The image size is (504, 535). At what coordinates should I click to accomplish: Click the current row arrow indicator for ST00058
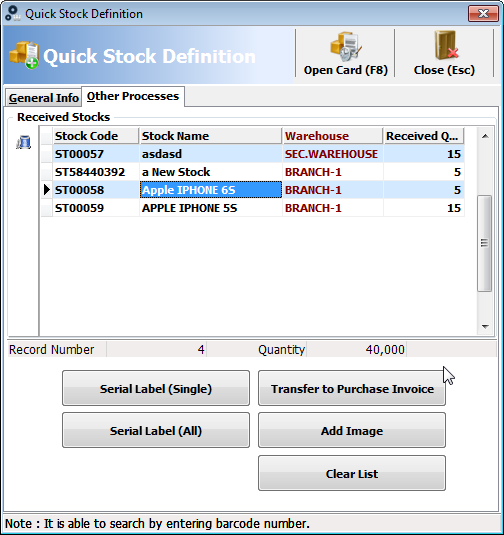tap(47, 190)
